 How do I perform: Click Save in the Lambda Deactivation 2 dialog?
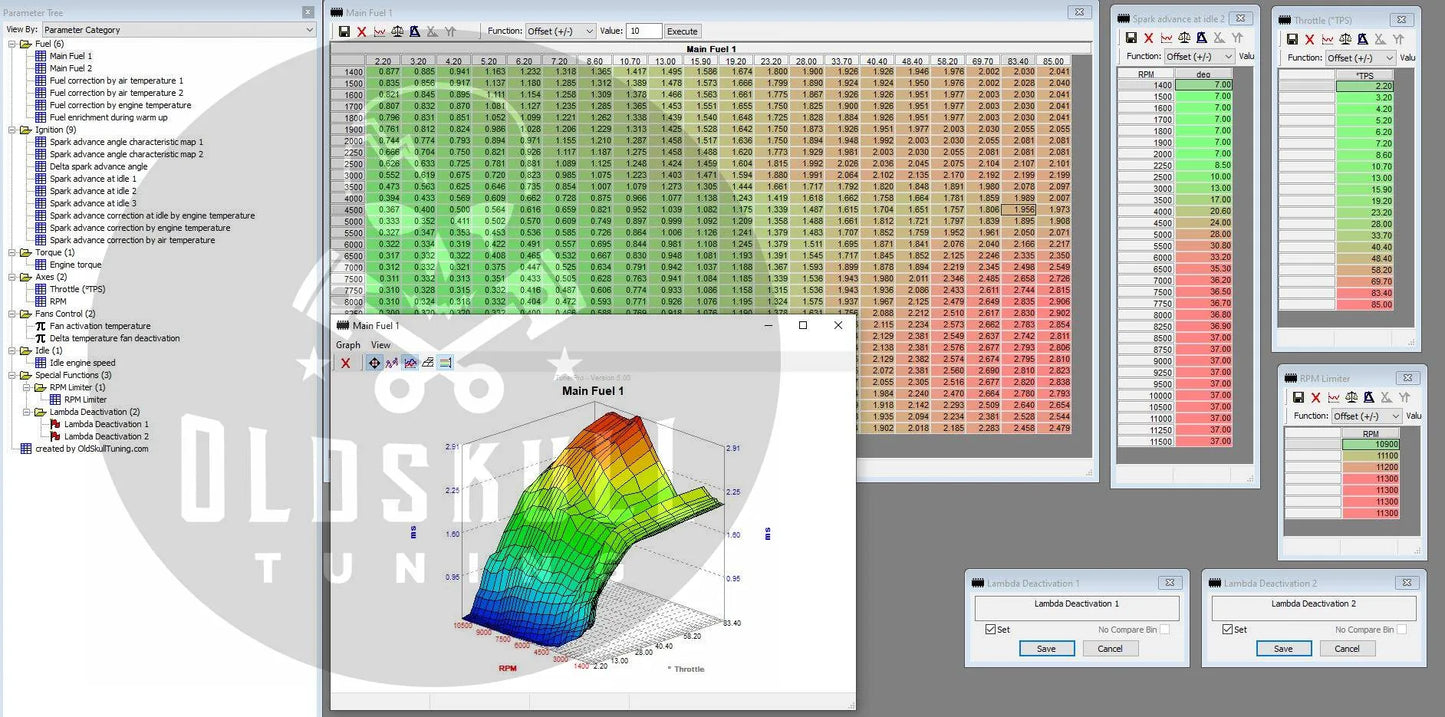(x=1283, y=649)
